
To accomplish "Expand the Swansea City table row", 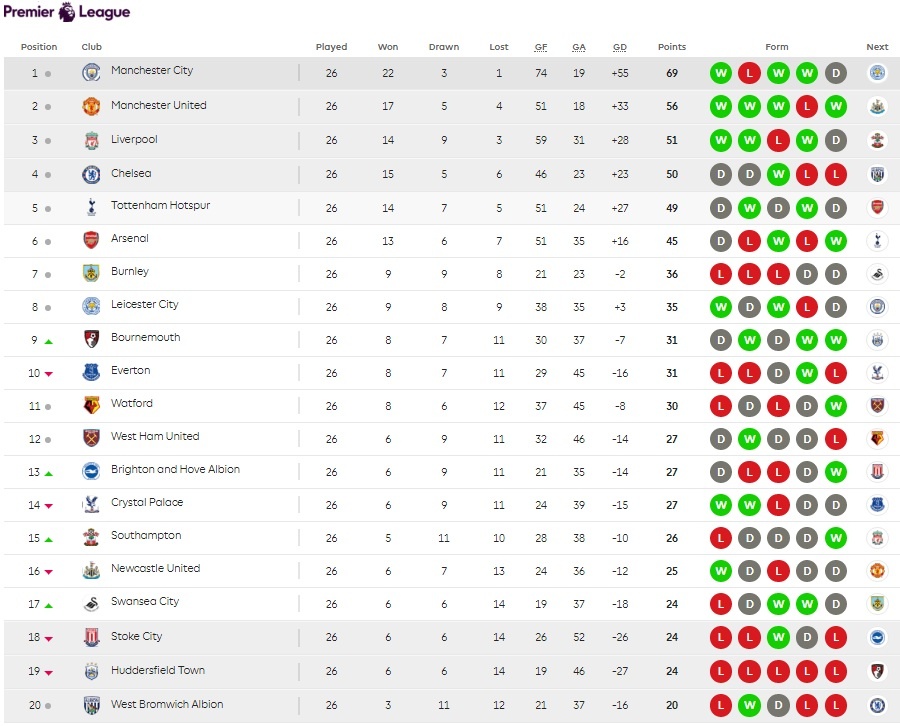I will point(450,603).
